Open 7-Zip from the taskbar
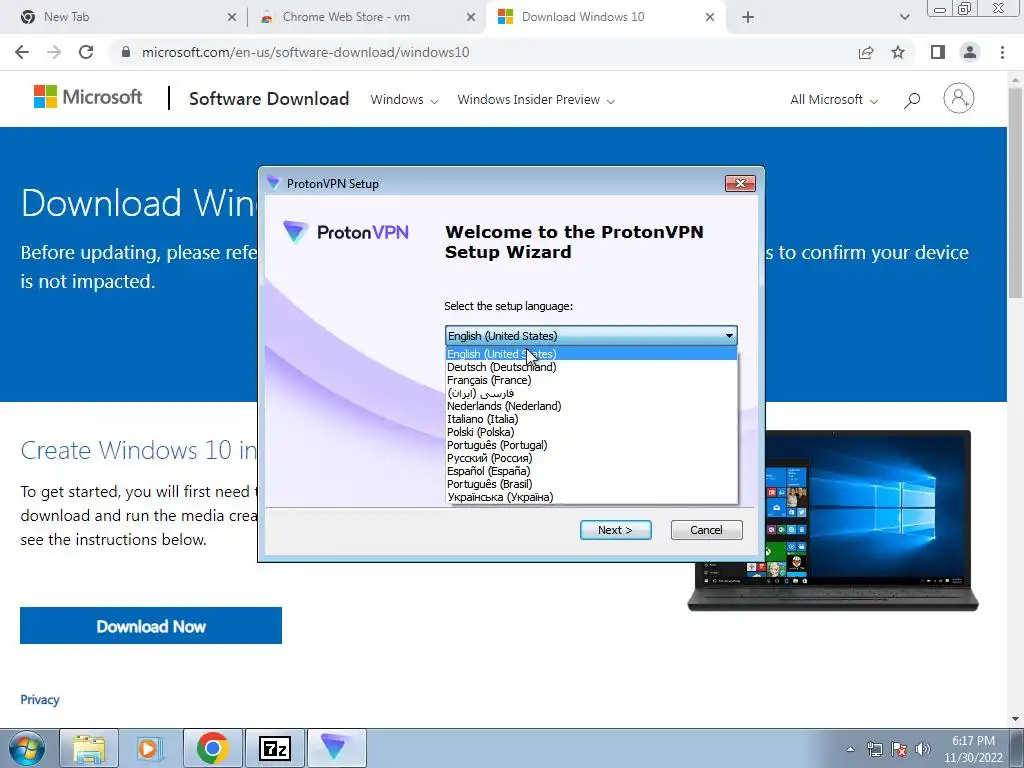The image size is (1024, 768). pos(275,748)
